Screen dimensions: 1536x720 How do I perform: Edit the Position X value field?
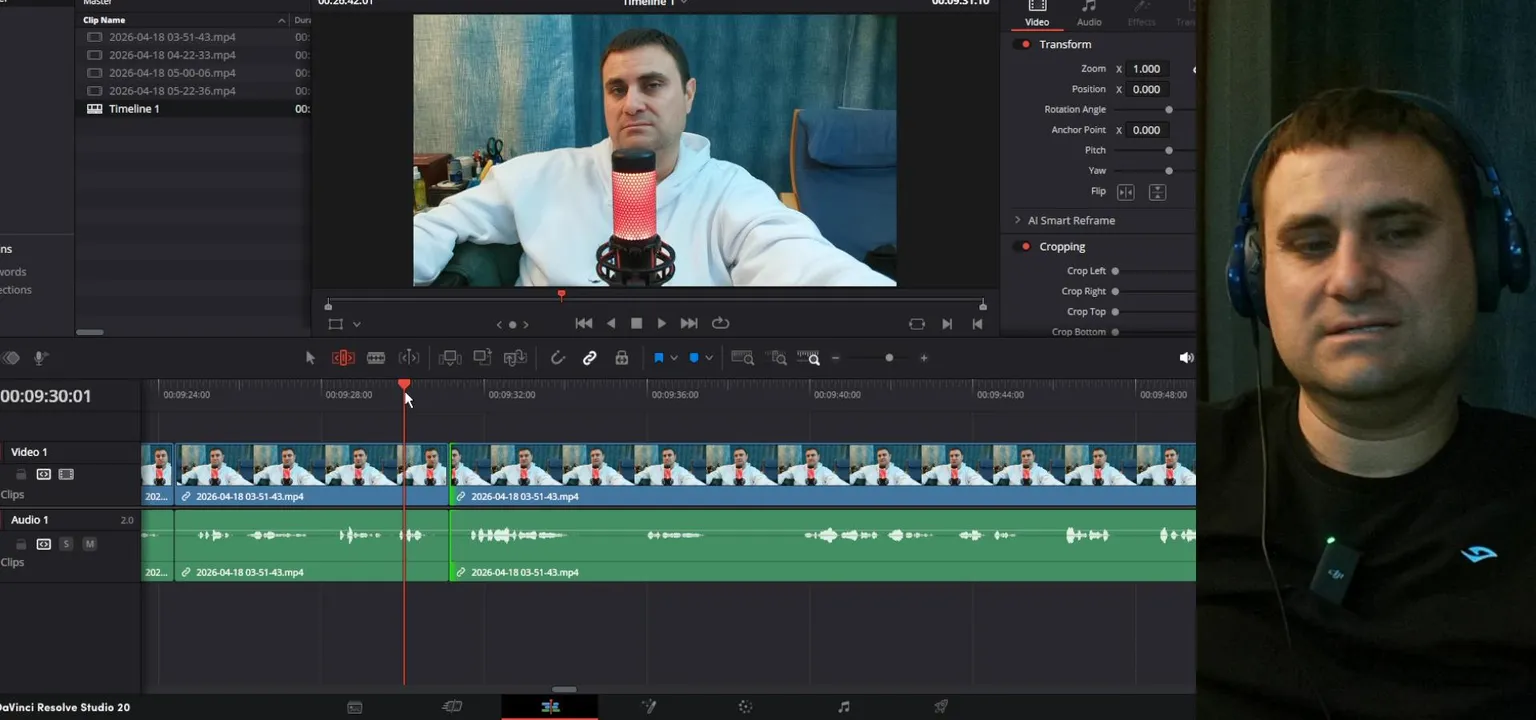[1149, 89]
